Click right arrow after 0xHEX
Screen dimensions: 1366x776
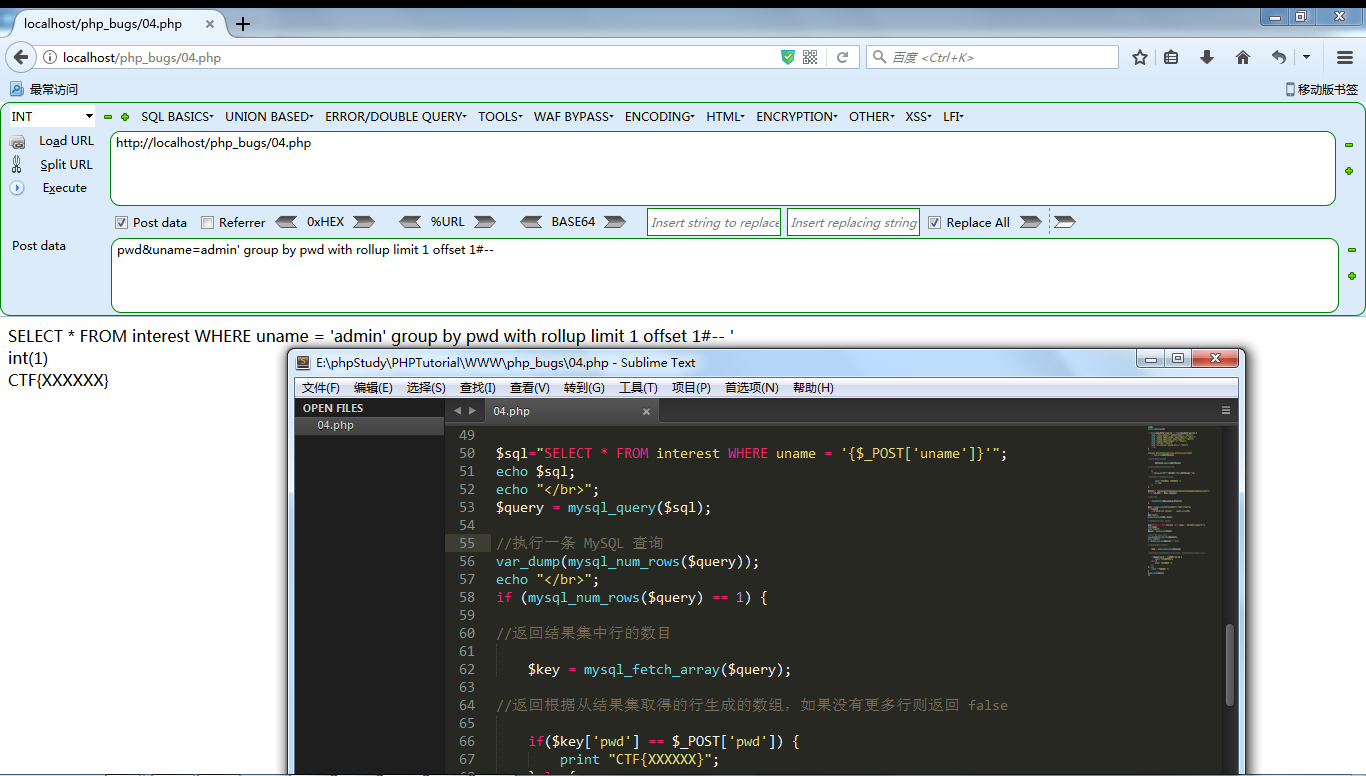click(363, 222)
